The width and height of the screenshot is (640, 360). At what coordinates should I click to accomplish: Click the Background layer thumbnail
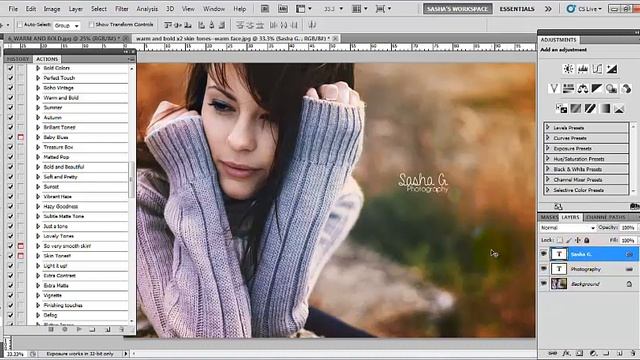(559, 284)
